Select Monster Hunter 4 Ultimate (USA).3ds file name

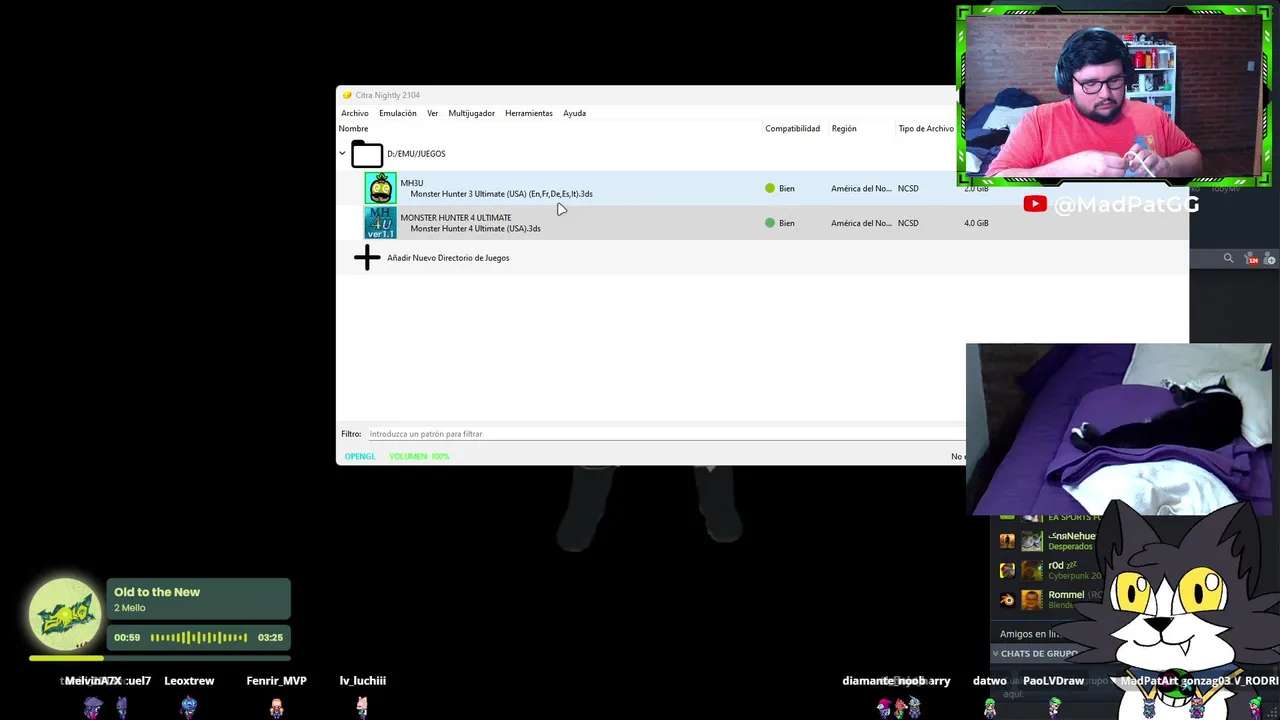click(475, 229)
